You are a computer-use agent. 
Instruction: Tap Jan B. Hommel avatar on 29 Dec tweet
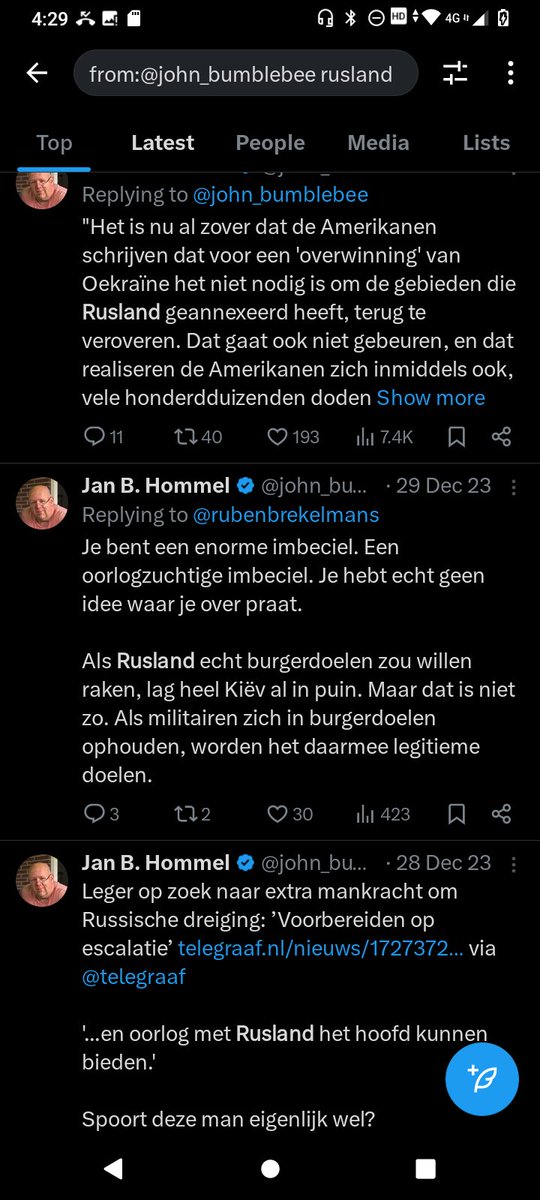42,503
